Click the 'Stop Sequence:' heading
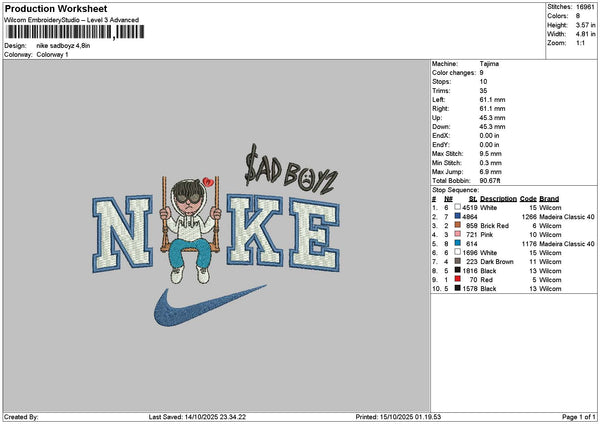The width and height of the screenshot is (600, 424). pos(455,190)
